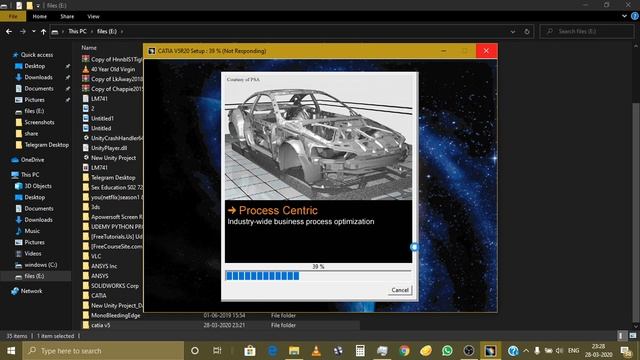Go back in File Explorer
640x360 pixels.
[x=9, y=31]
